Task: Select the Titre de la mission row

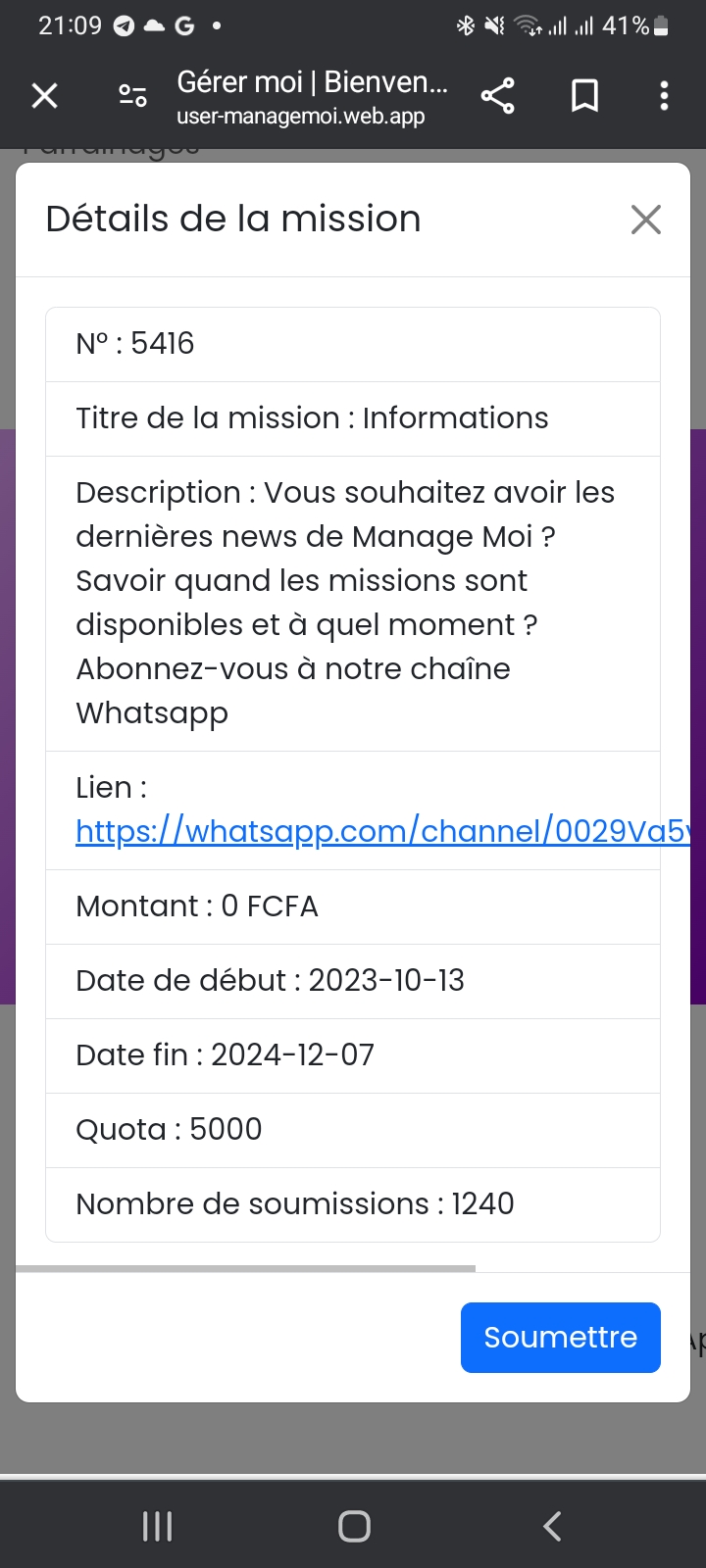Action: coord(353,418)
